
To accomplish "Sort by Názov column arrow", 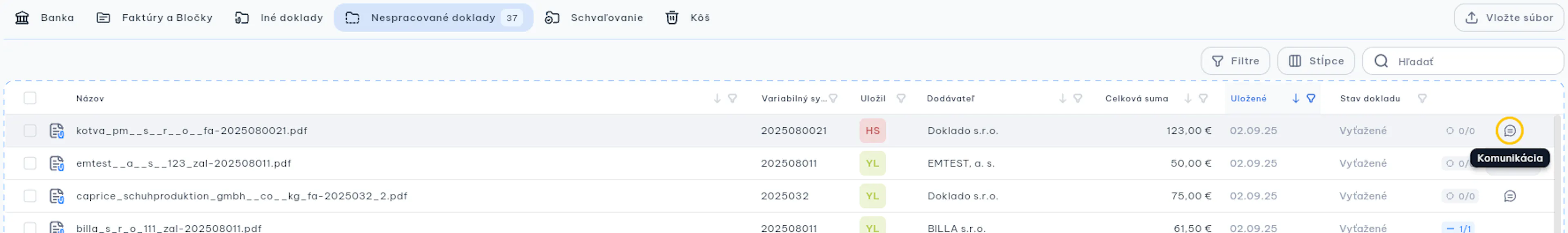I will [x=717, y=98].
